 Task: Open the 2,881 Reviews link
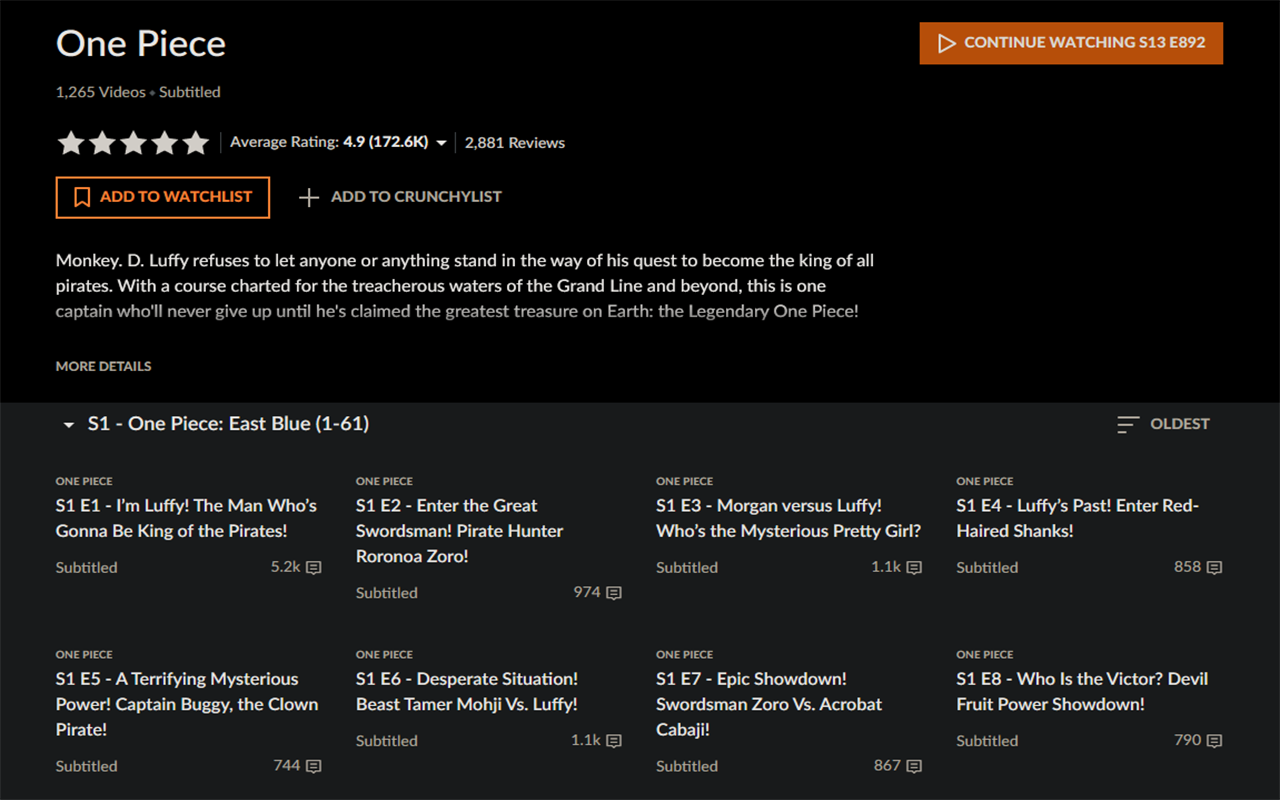coord(515,143)
